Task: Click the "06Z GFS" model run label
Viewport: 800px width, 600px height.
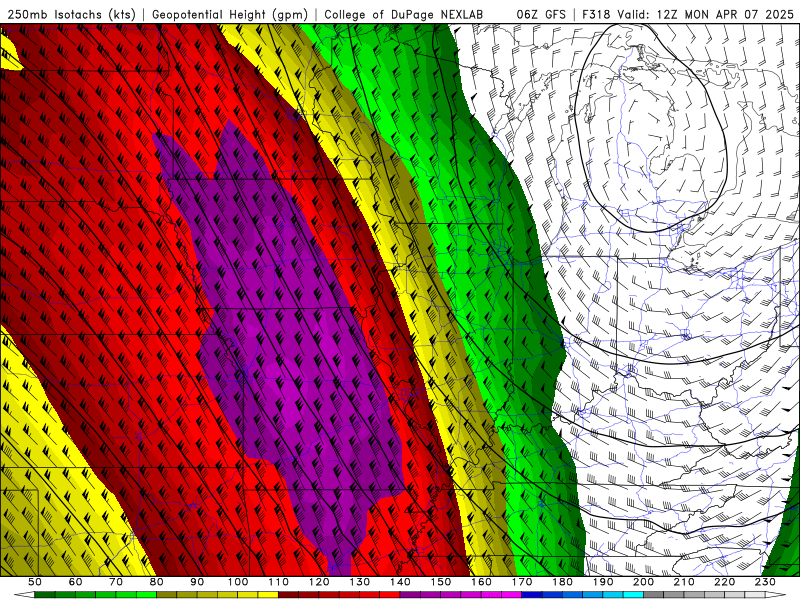Action: [x=541, y=14]
